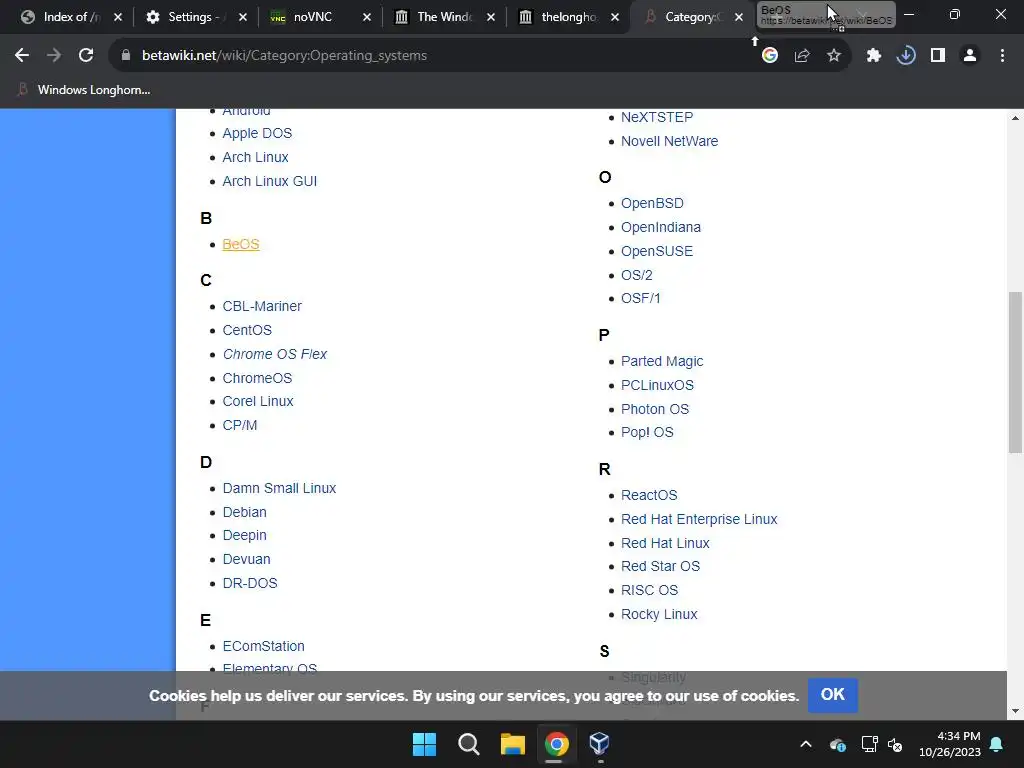Open the Damn Small Linux link
This screenshot has width=1024, height=768.
pos(280,488)
